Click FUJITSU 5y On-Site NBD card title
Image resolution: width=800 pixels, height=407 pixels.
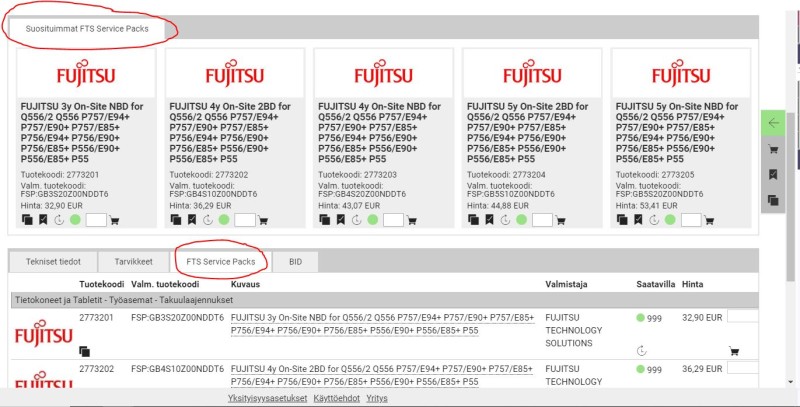[x=677, y=133]
